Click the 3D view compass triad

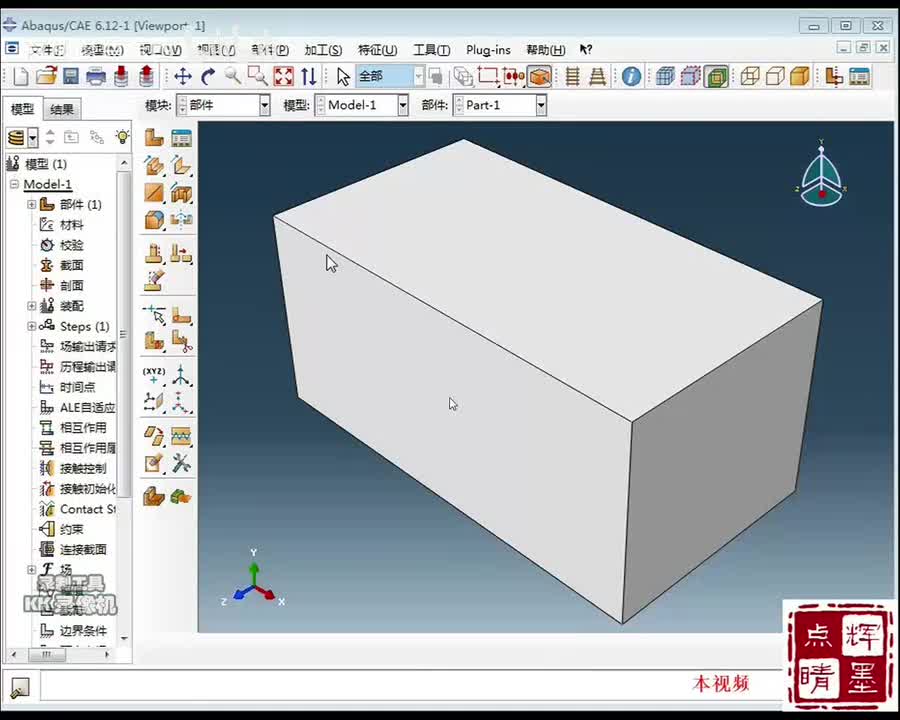click(821, 172)
